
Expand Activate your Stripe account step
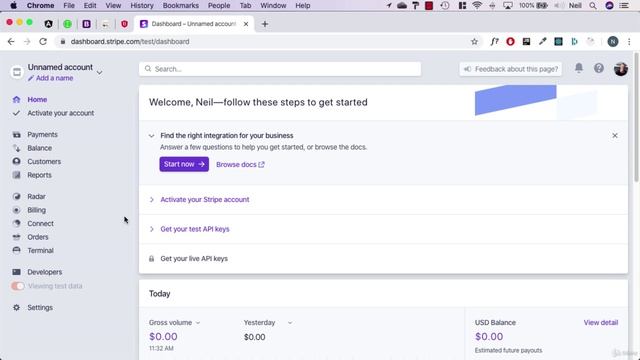[204, 200]
